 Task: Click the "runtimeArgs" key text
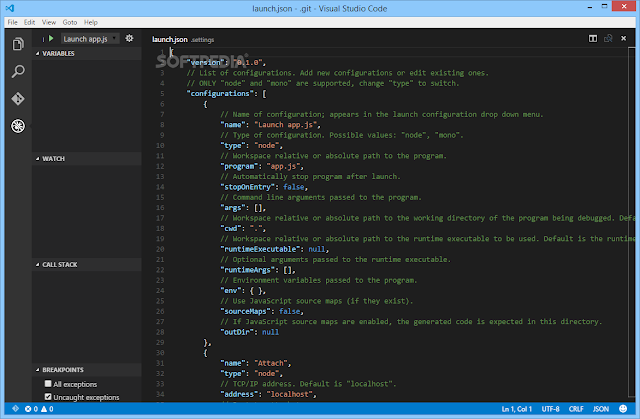(248, 270)
